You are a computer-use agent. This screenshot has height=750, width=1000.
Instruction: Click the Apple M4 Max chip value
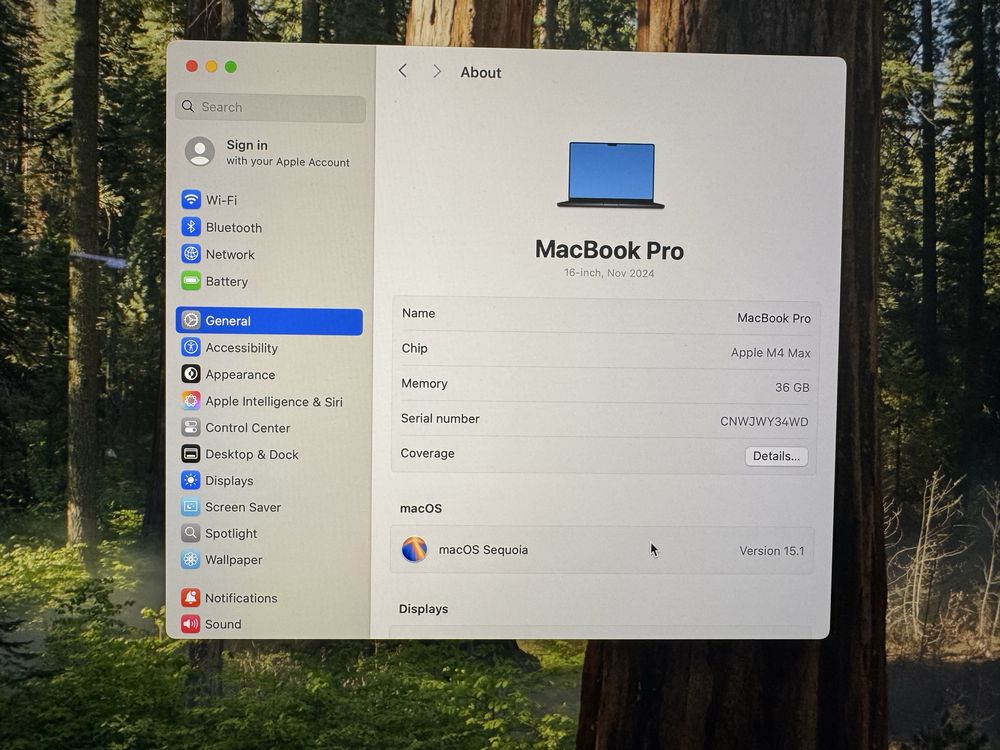pos(770,353)
